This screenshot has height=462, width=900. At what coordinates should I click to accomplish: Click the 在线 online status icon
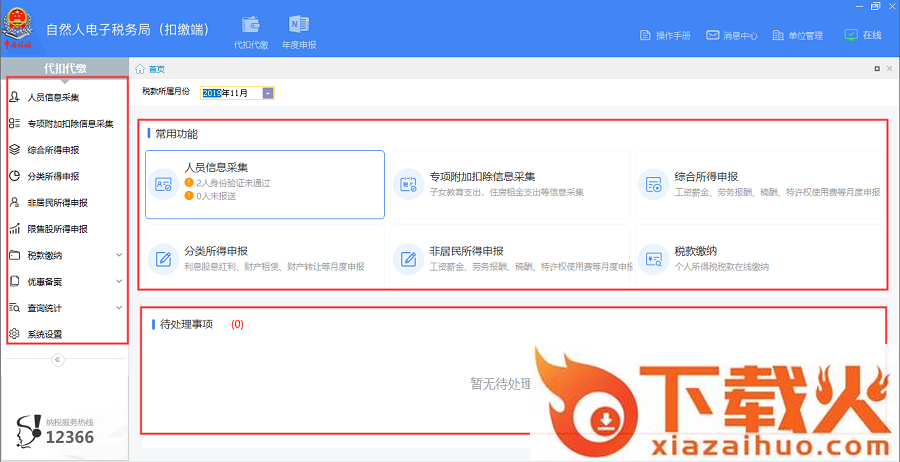863,35
